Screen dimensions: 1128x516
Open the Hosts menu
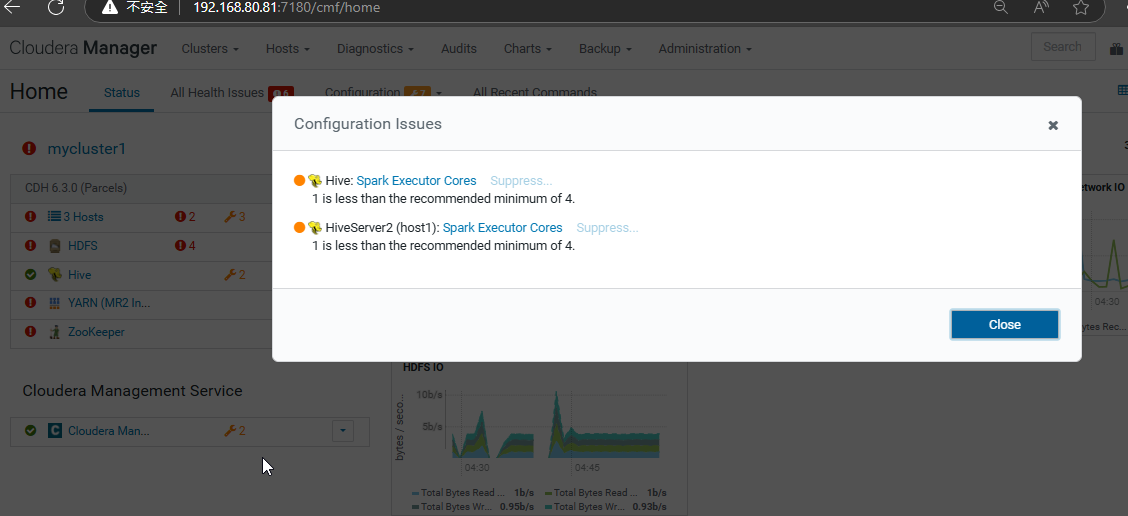[288, 48]
